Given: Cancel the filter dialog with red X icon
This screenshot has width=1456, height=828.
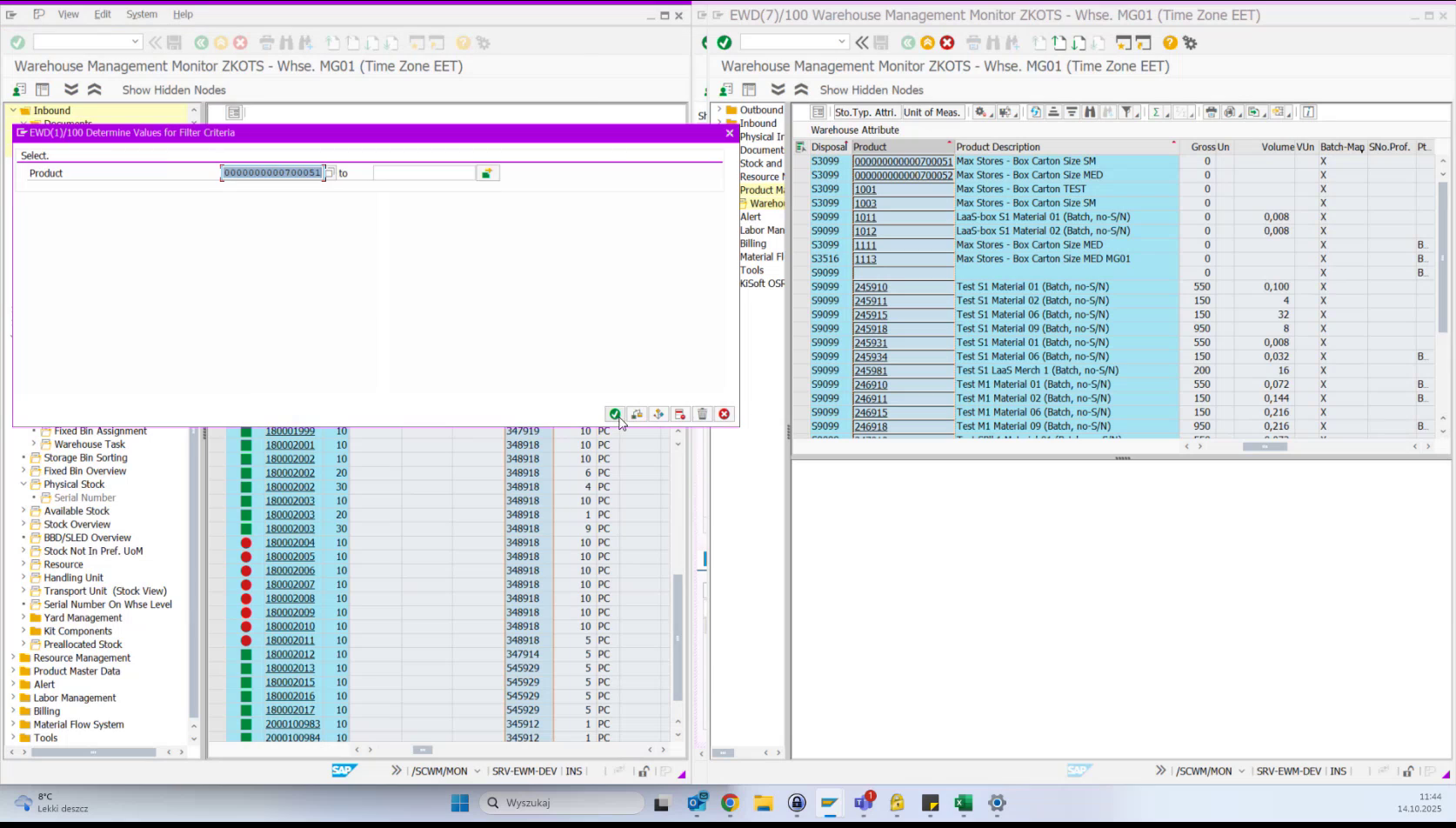Looking at the screenshot, I should [x=724, y=414].
